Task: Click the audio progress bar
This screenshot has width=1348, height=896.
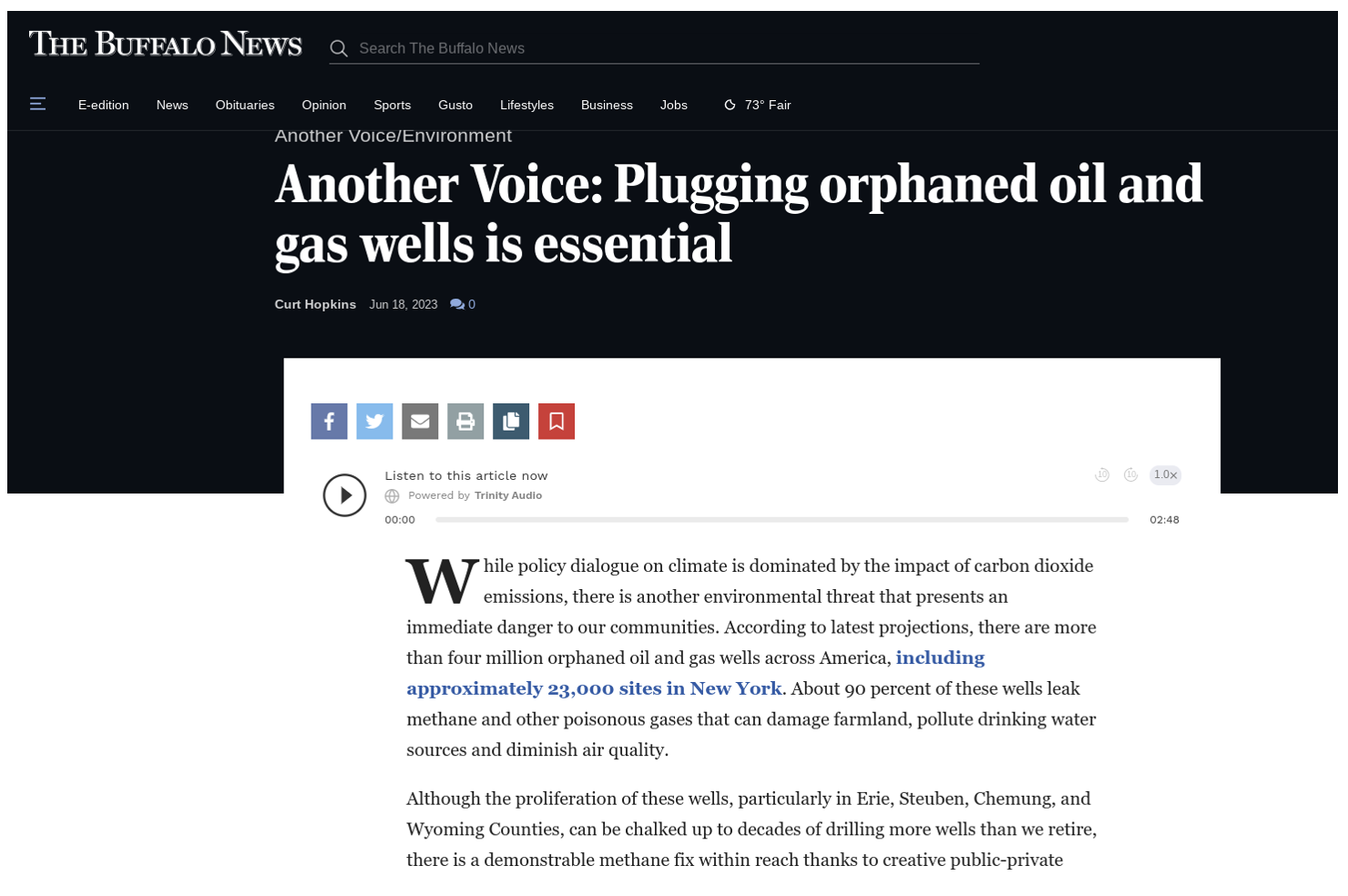Action: [x=781, y=520]
